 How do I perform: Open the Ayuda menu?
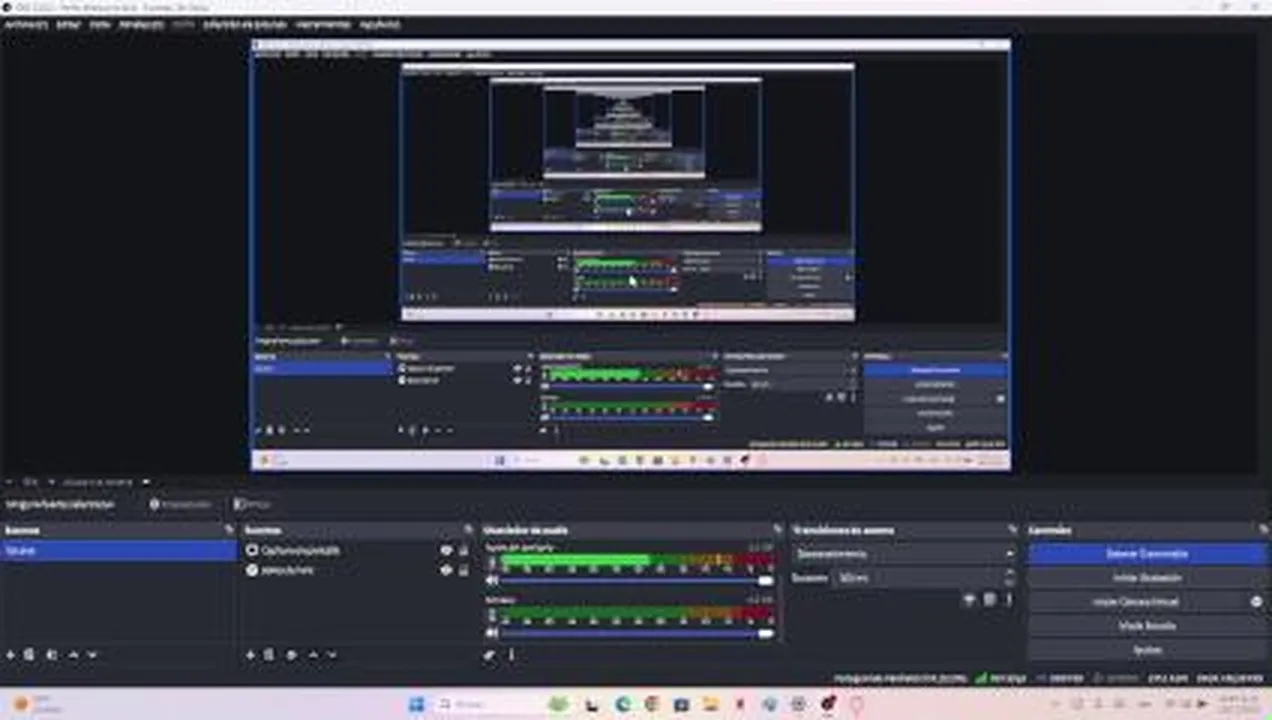coord(379,23)
